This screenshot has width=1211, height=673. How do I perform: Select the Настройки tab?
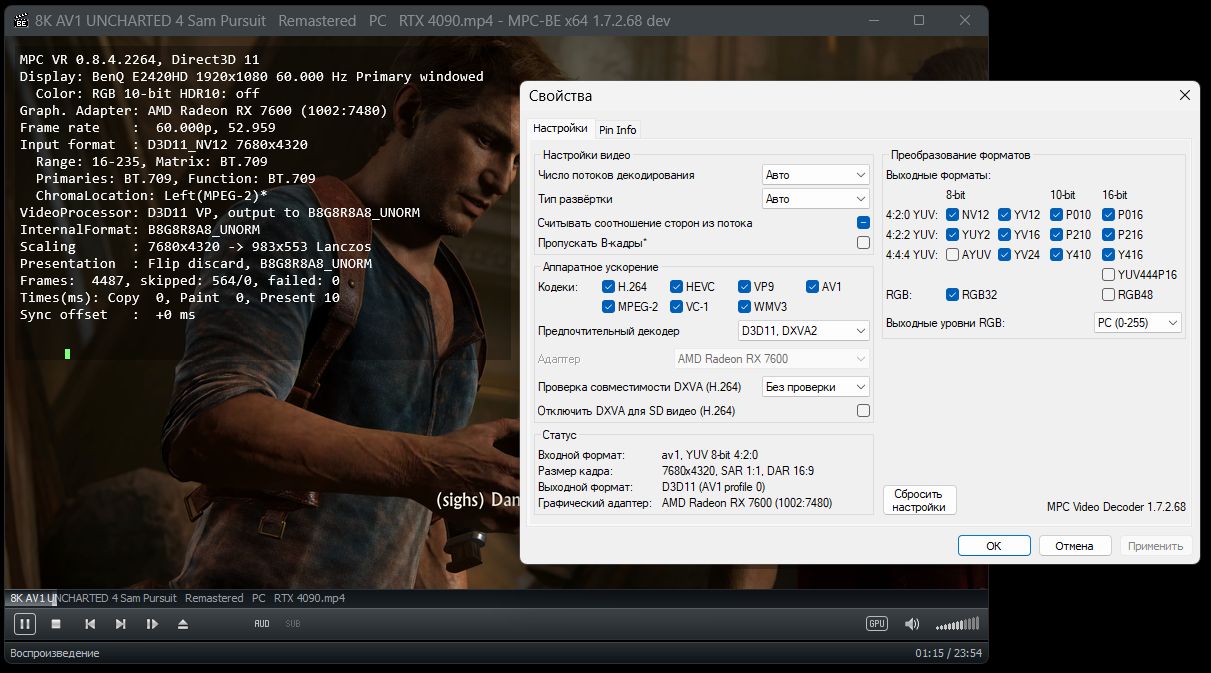560,128
